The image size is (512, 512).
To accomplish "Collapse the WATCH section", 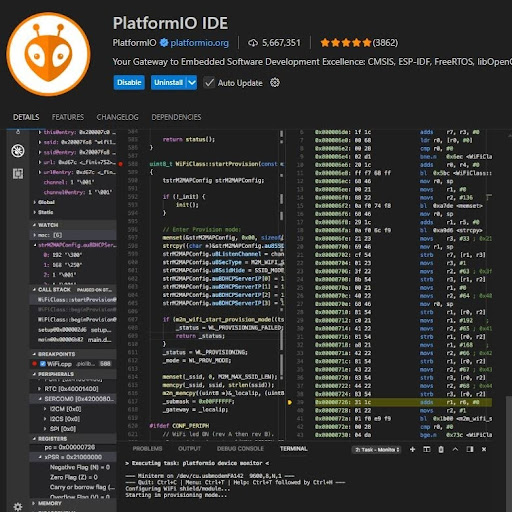I will point(73,225).
